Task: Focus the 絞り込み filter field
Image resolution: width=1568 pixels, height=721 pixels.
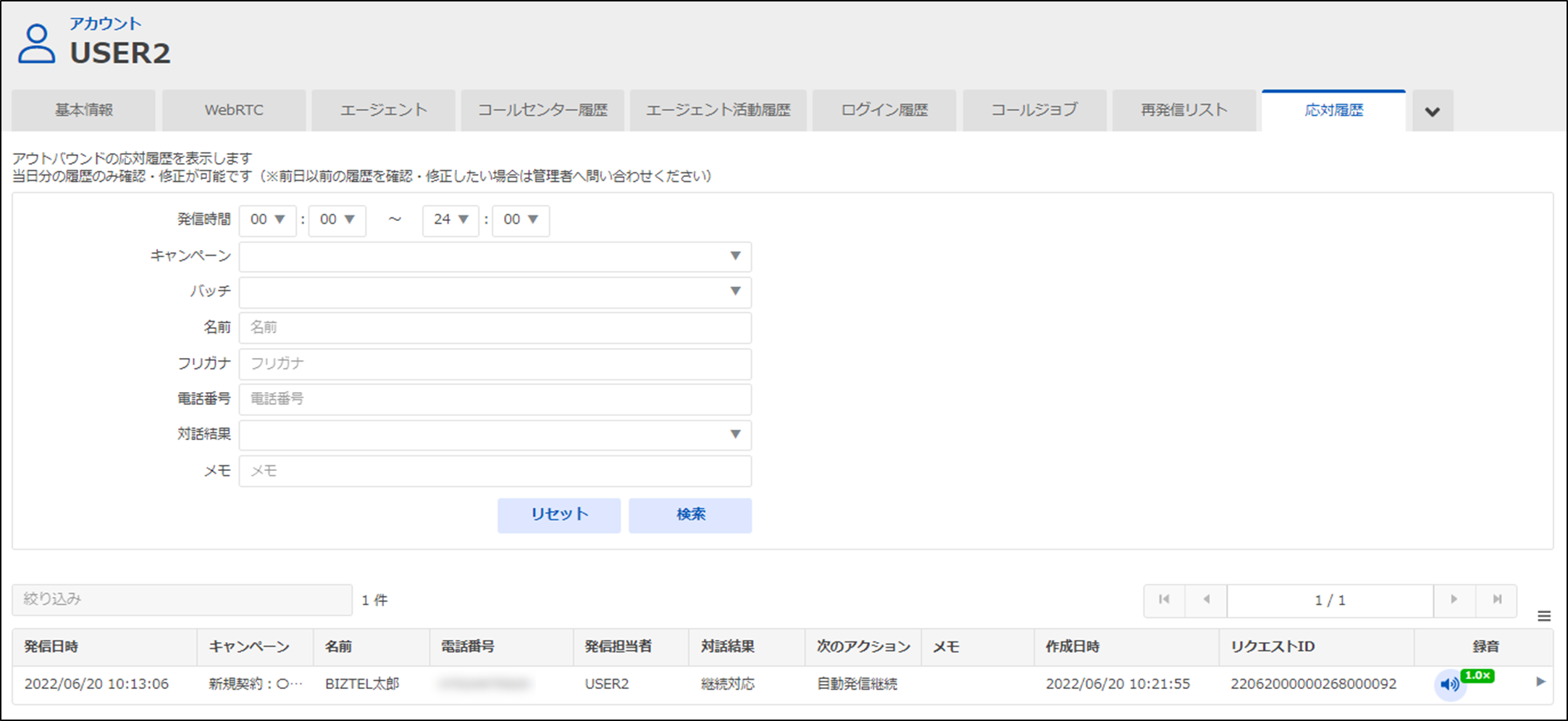Action: (182, 600)
